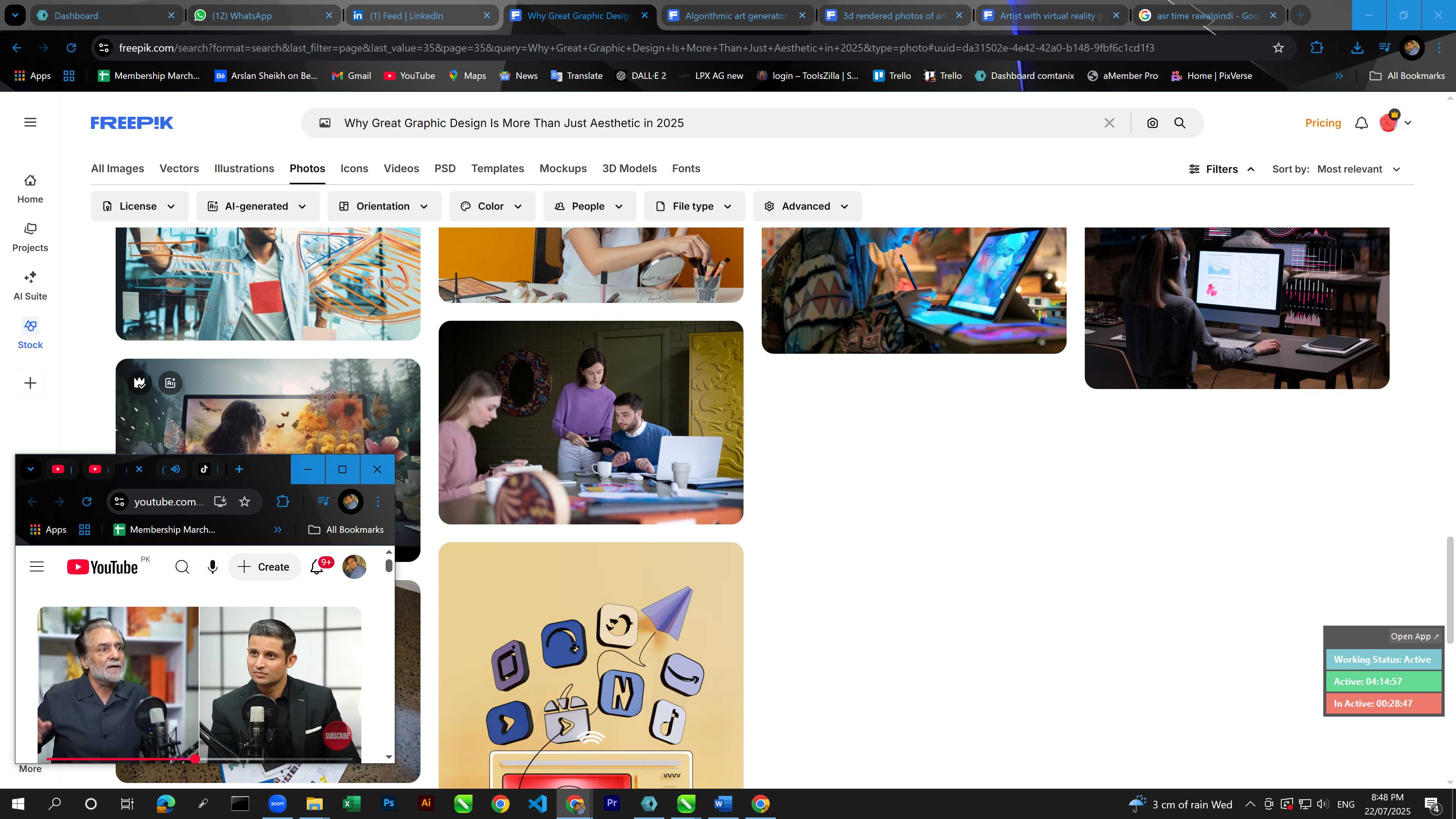Screen dimensions: 1456x819
Task: Open Illustrator from the taskbar
Action: 425,803
